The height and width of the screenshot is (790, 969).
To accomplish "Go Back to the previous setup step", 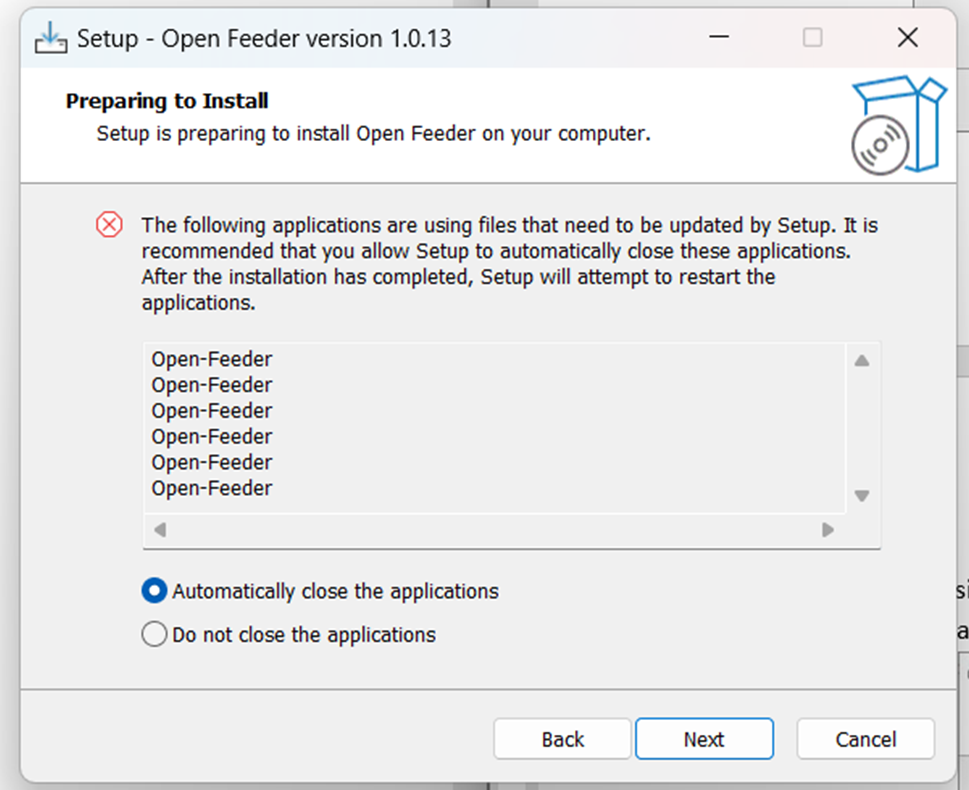I will click(x=562, y=739).
